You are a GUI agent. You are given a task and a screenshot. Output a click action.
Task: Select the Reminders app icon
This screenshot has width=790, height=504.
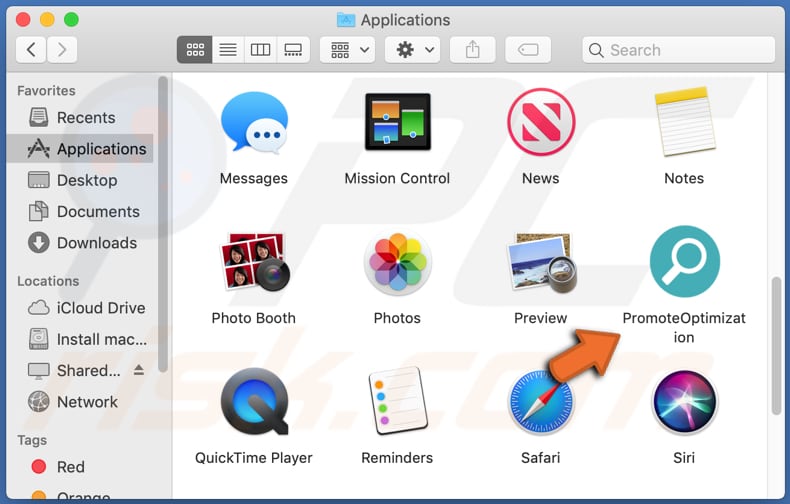[398, 402]
